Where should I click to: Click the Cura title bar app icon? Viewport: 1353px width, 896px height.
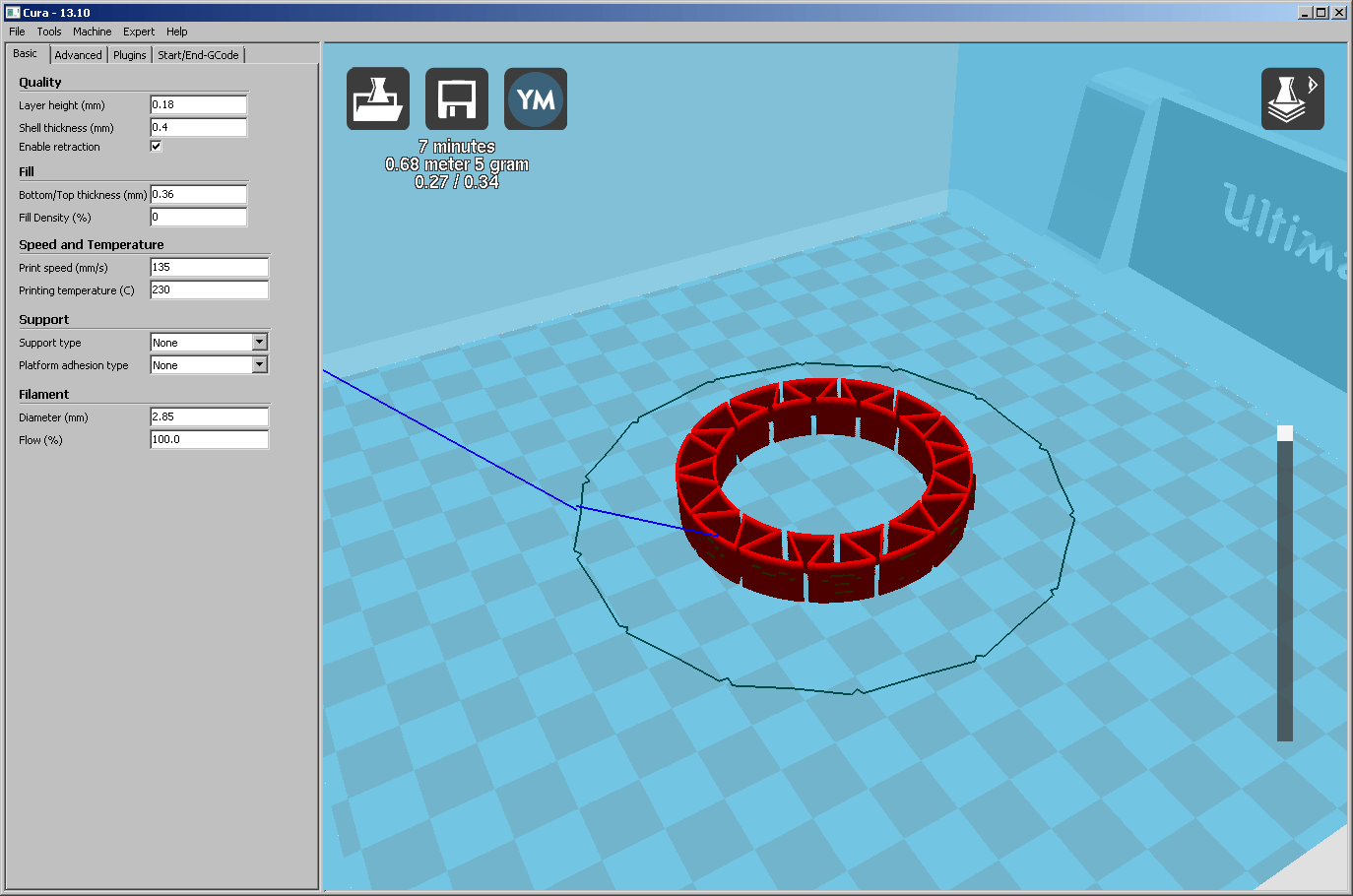tap(13, 13)
